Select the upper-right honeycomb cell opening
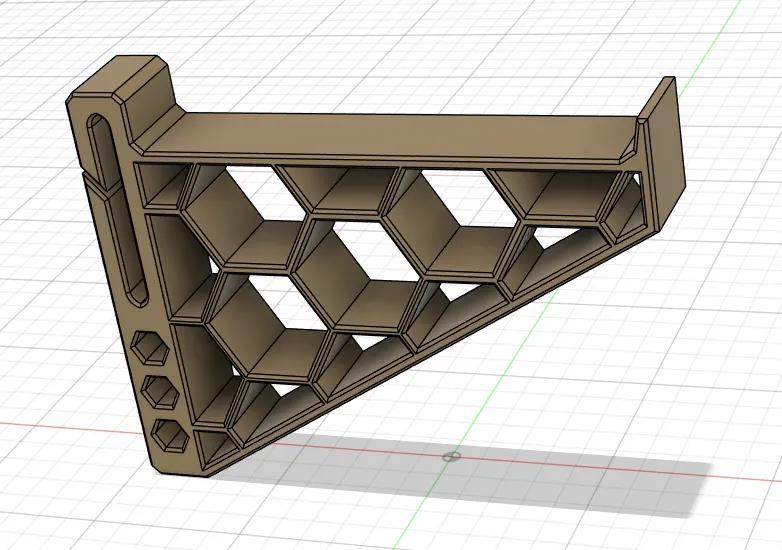This screenshot has width=782, height=550. coord(449,220)
